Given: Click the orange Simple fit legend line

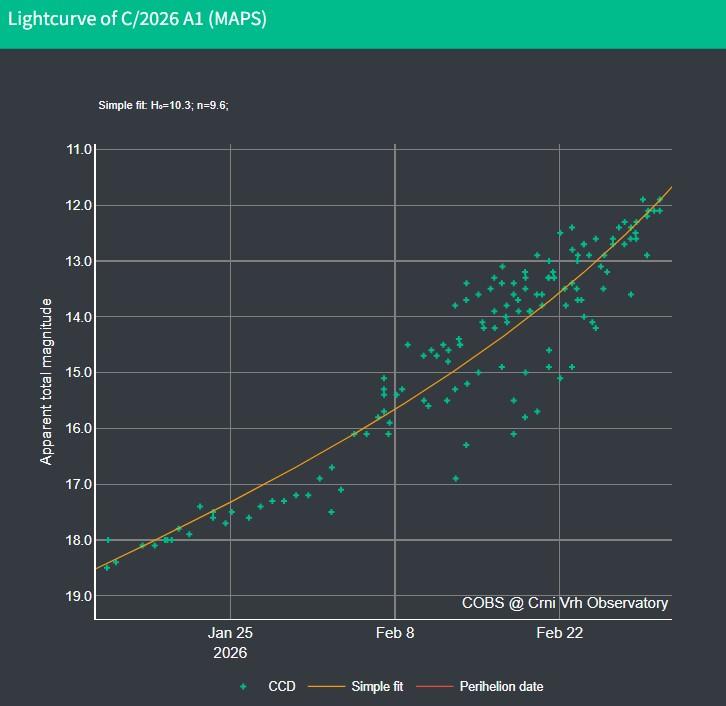Looking at the screenshot, I should point(326,686).
